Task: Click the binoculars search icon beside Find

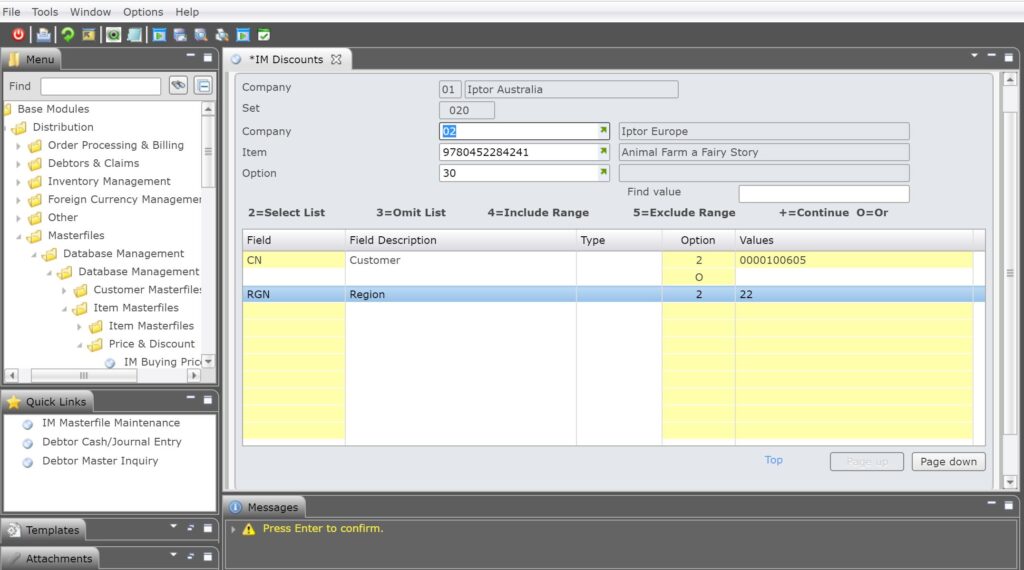Action: [x=178, y=86]
